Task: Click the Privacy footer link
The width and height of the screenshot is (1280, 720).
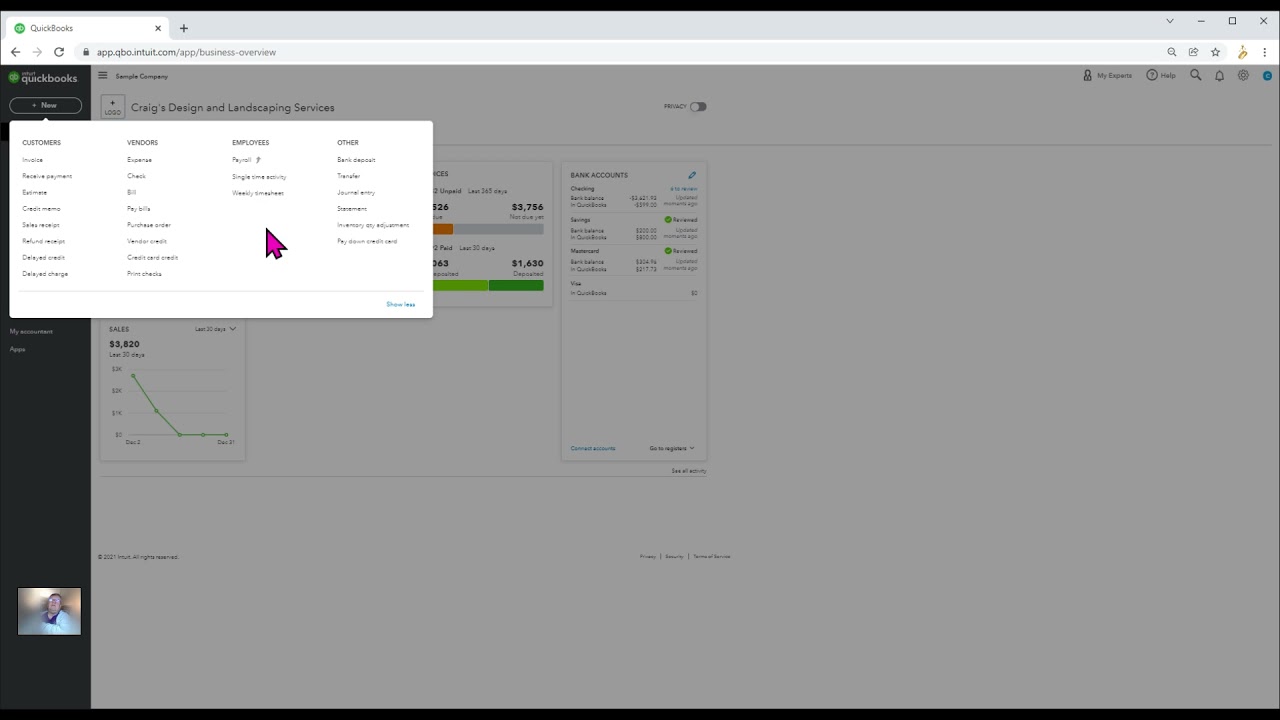Action: (x=648, y=556)
